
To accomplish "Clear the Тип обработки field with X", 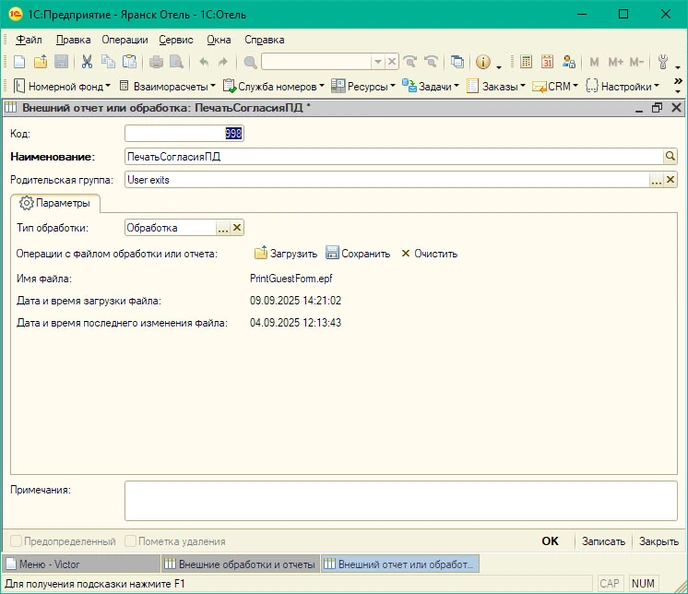I will pyautogui.click(x=237, y=228).
